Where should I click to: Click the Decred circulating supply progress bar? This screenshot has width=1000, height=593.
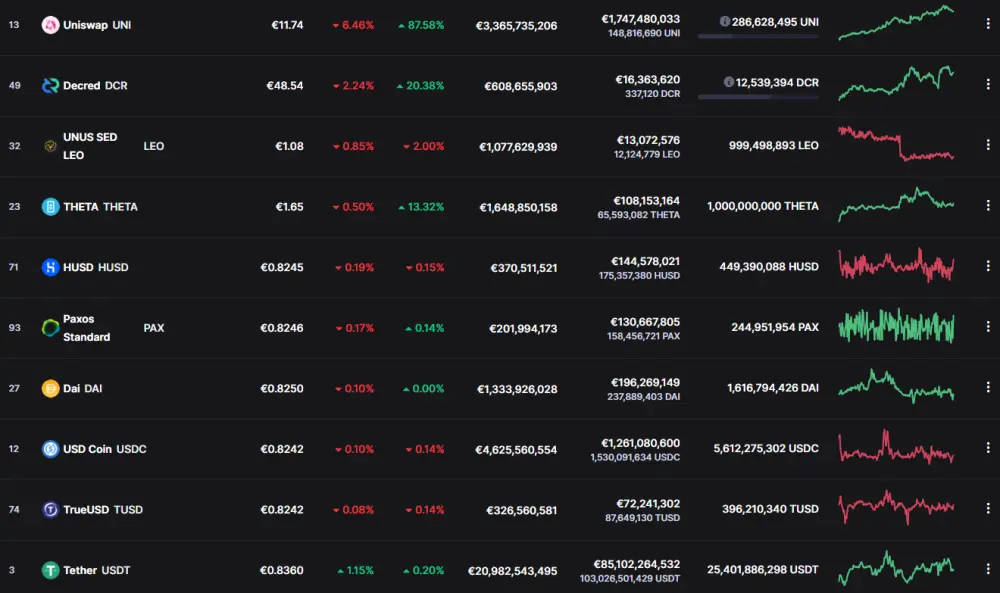point(758,97)
